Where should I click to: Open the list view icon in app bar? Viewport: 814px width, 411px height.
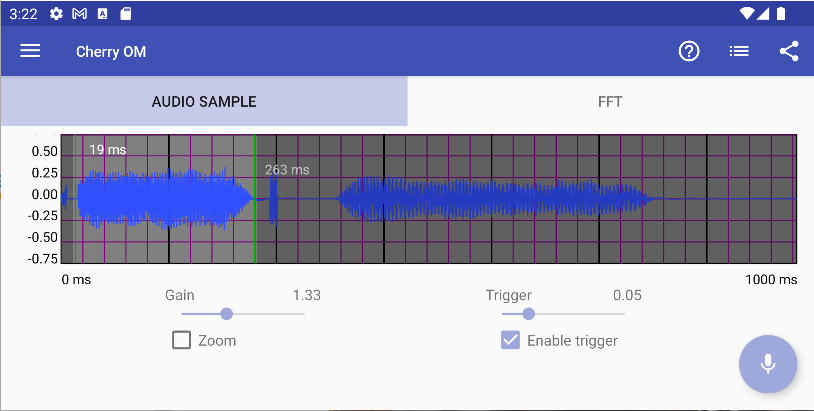click(739, 51)
